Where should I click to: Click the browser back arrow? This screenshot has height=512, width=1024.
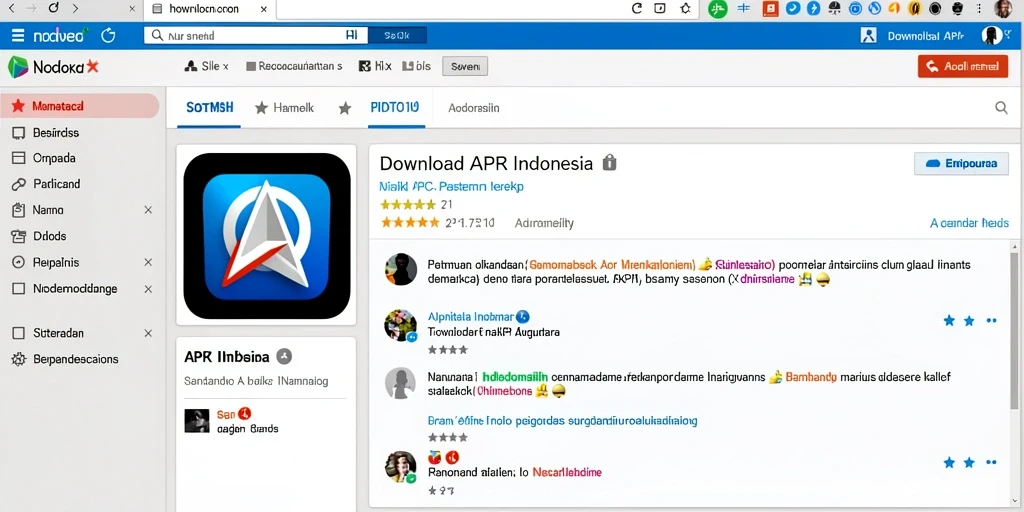[x=11, y=8]
